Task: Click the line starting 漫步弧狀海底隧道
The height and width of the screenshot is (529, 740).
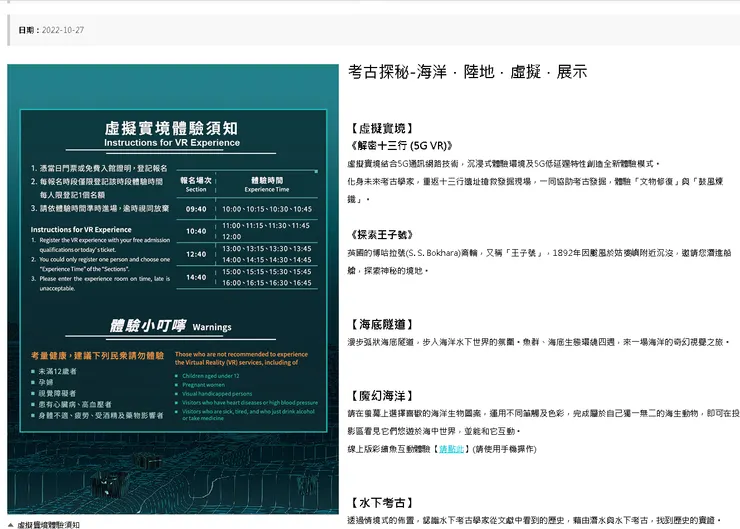Action: (x=538, y=342)
